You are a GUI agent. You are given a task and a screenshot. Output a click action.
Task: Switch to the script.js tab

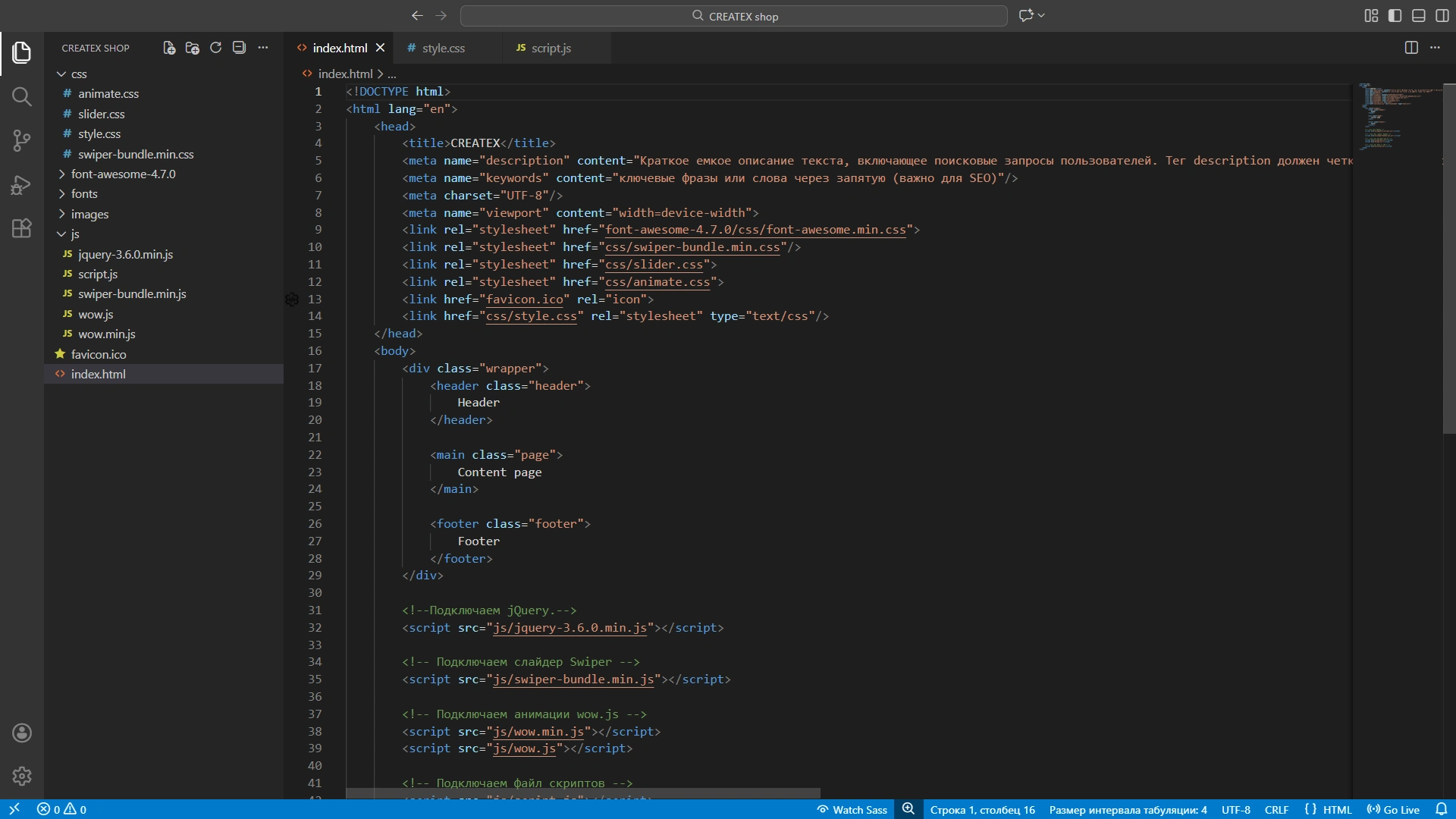[551, 48]
